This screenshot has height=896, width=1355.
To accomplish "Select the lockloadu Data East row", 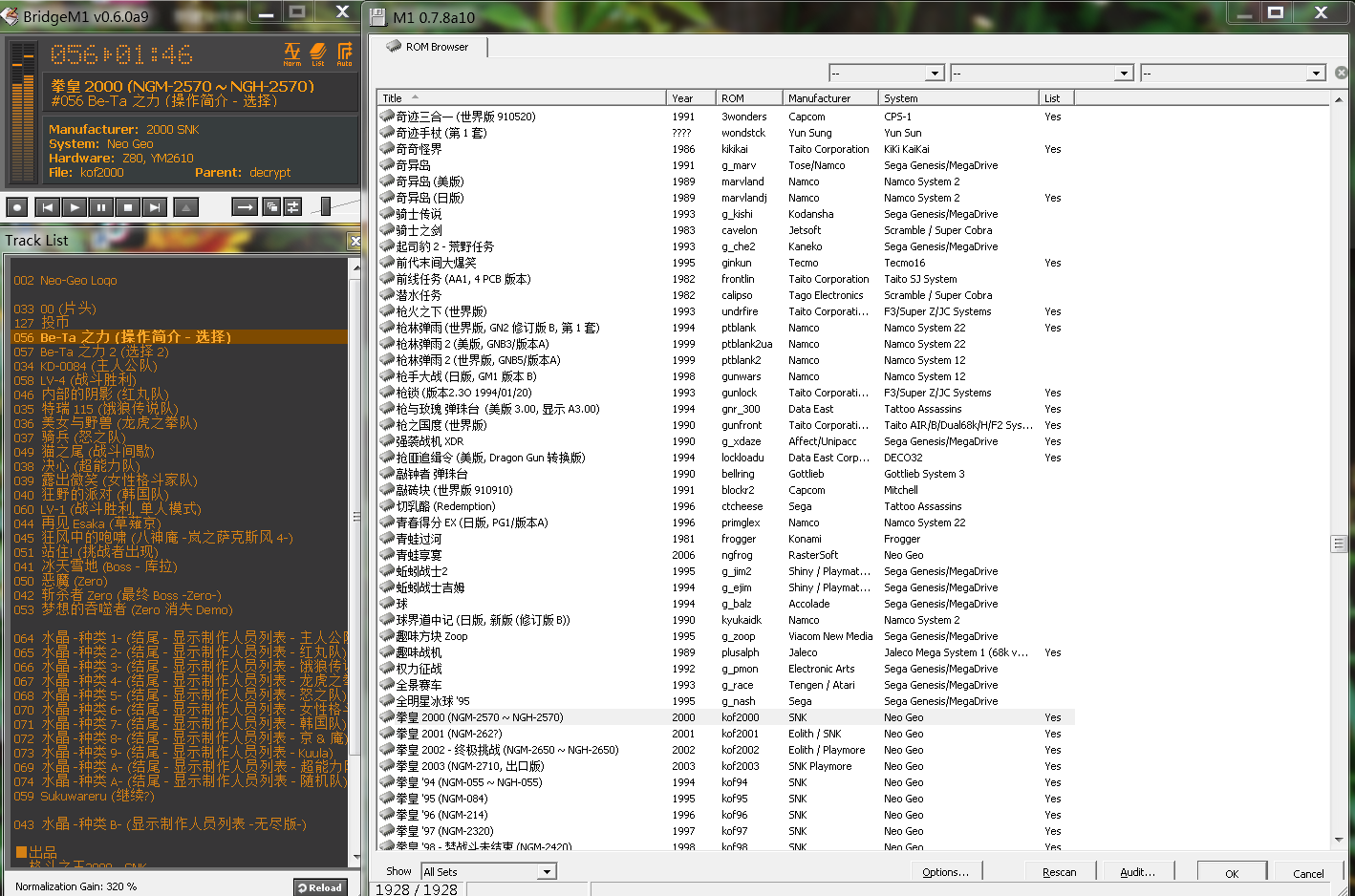I will pos(726,458).
